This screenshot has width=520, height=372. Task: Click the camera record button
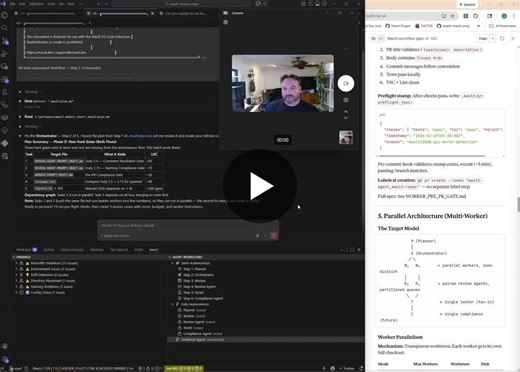point(346,83)
